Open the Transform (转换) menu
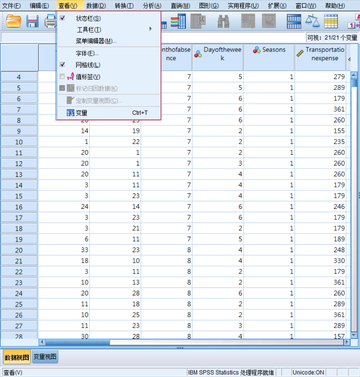 click(124, 6)
